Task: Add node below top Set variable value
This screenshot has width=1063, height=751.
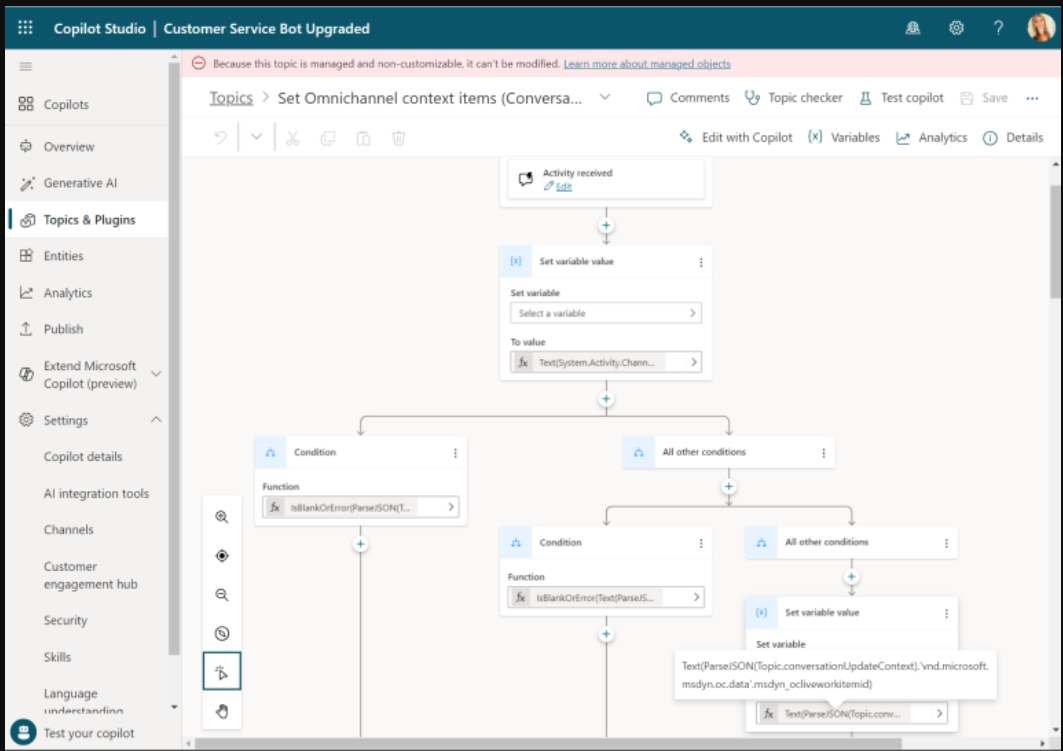Action: coord(606,399)
